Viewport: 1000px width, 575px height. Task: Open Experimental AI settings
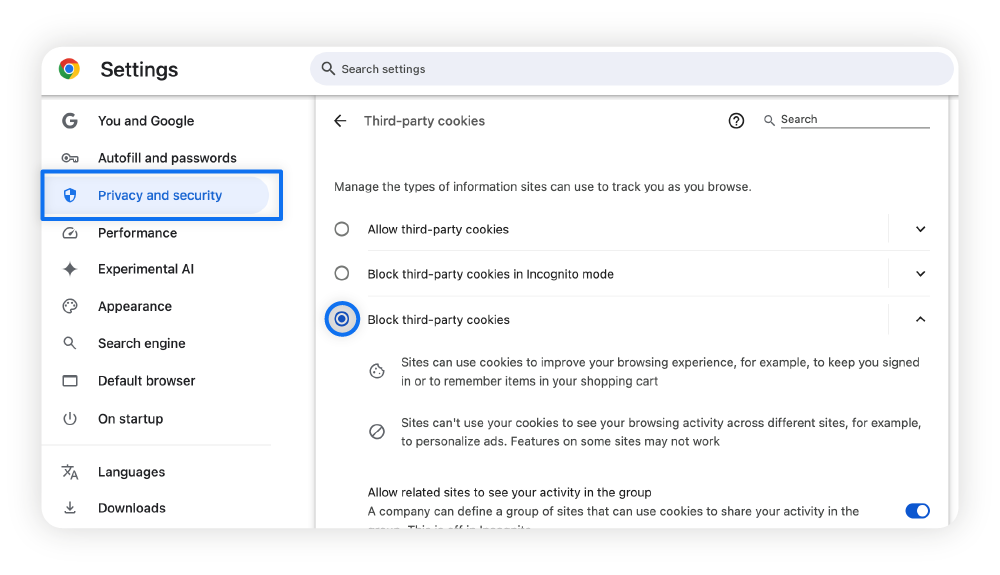pos(145,269)
